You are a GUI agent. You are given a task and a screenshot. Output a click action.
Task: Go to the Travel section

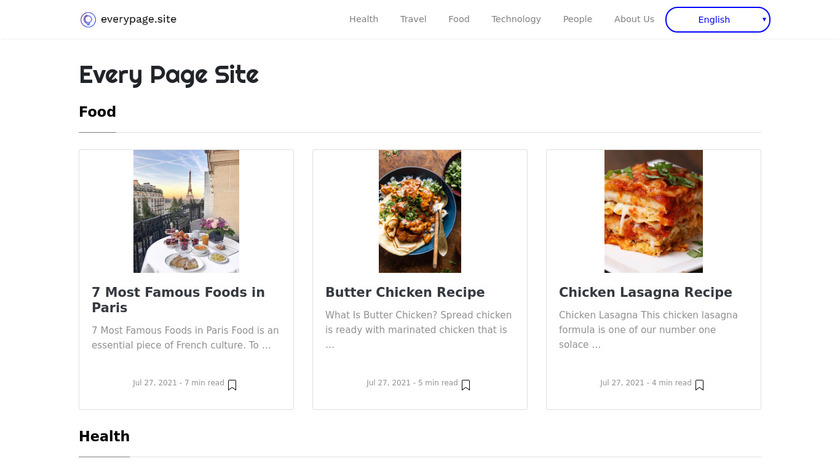[413, 19]
